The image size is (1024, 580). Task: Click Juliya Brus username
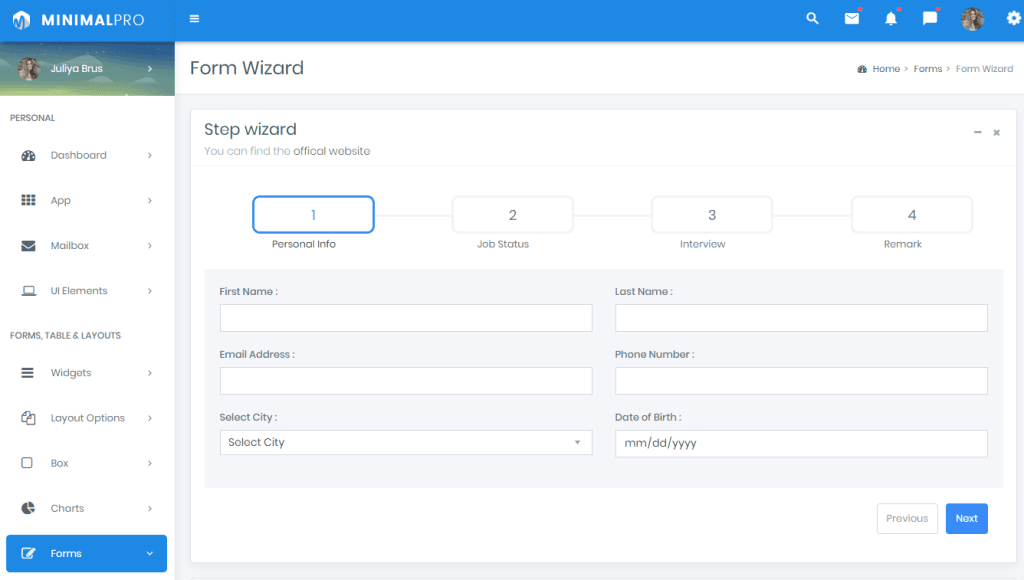[77, 69]
